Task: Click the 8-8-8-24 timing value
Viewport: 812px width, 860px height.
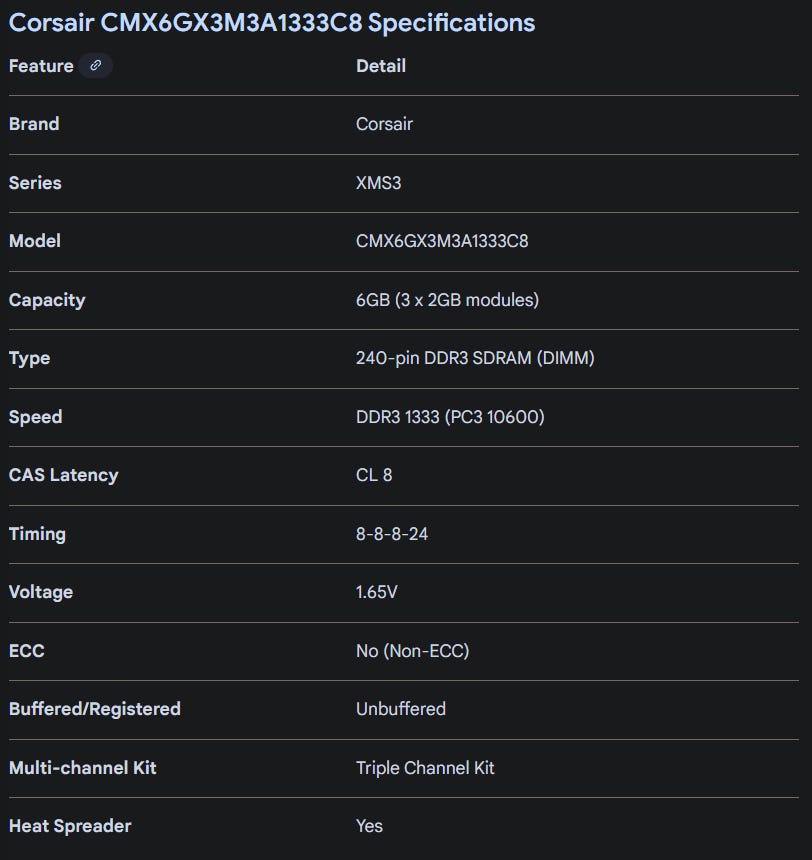Action: pyautogui.click(x=392, y=534)
